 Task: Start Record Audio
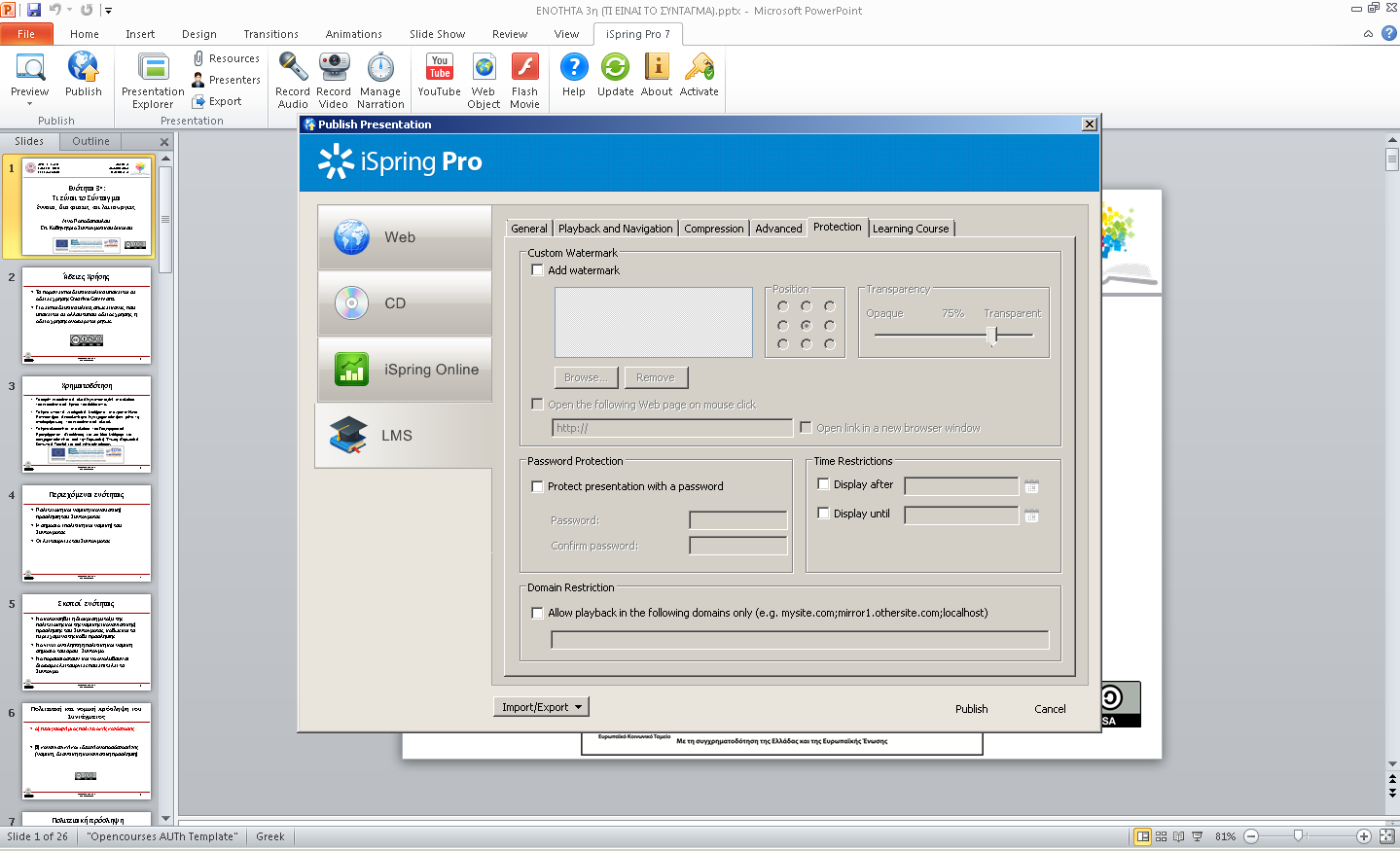(293, 81)
